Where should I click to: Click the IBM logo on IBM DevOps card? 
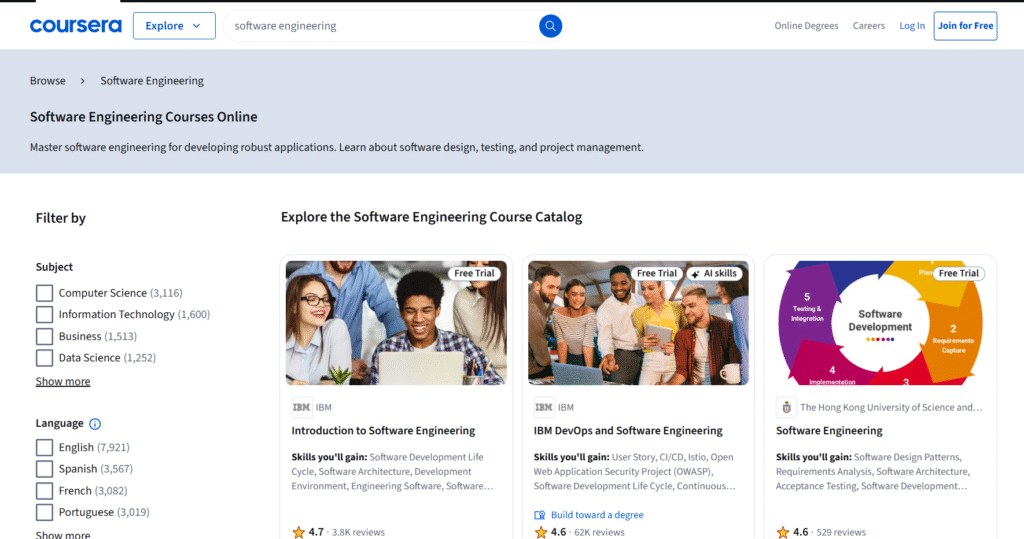(543, 407)
